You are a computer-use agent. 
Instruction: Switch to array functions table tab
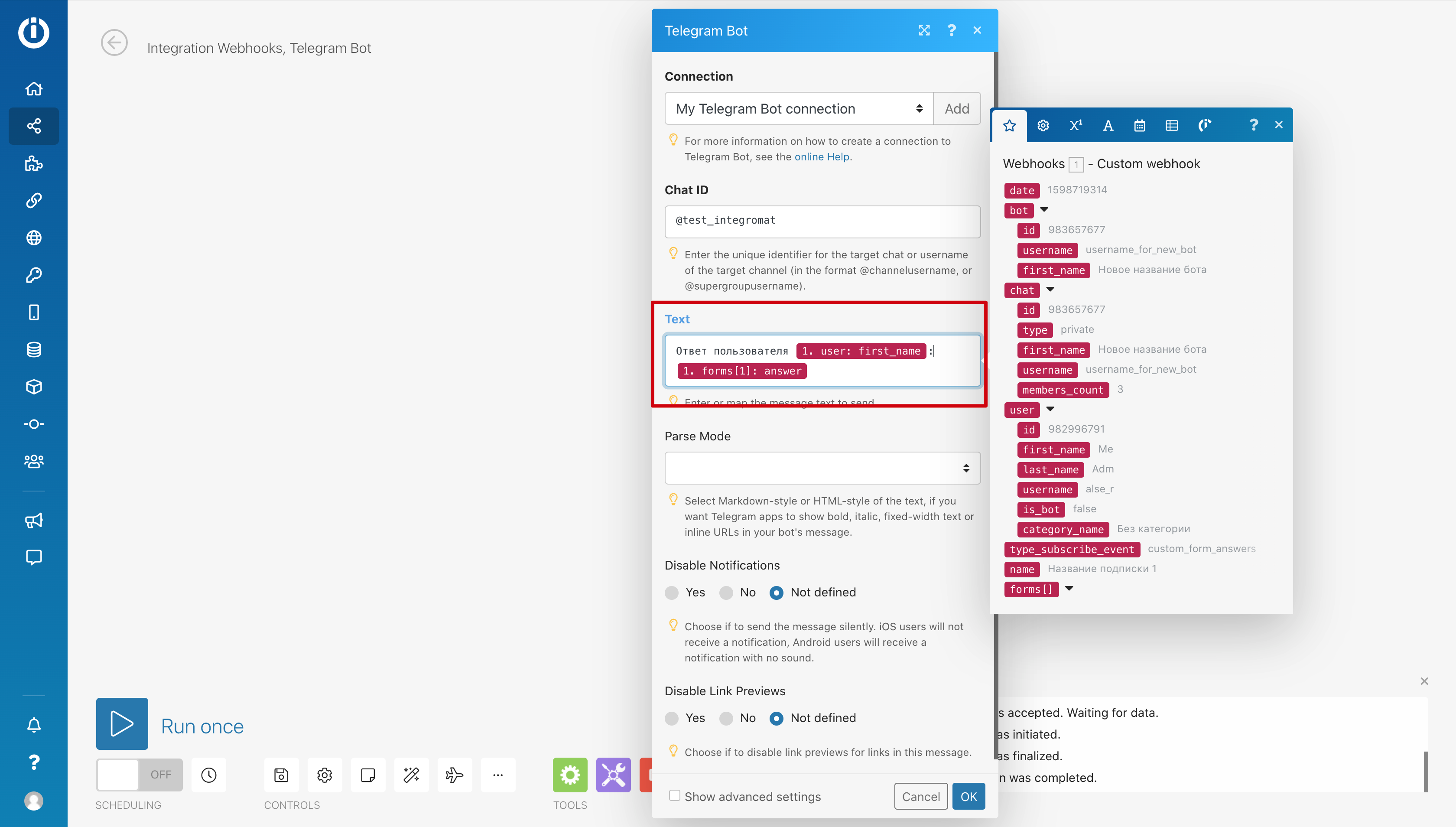(x=1171, y=126)
